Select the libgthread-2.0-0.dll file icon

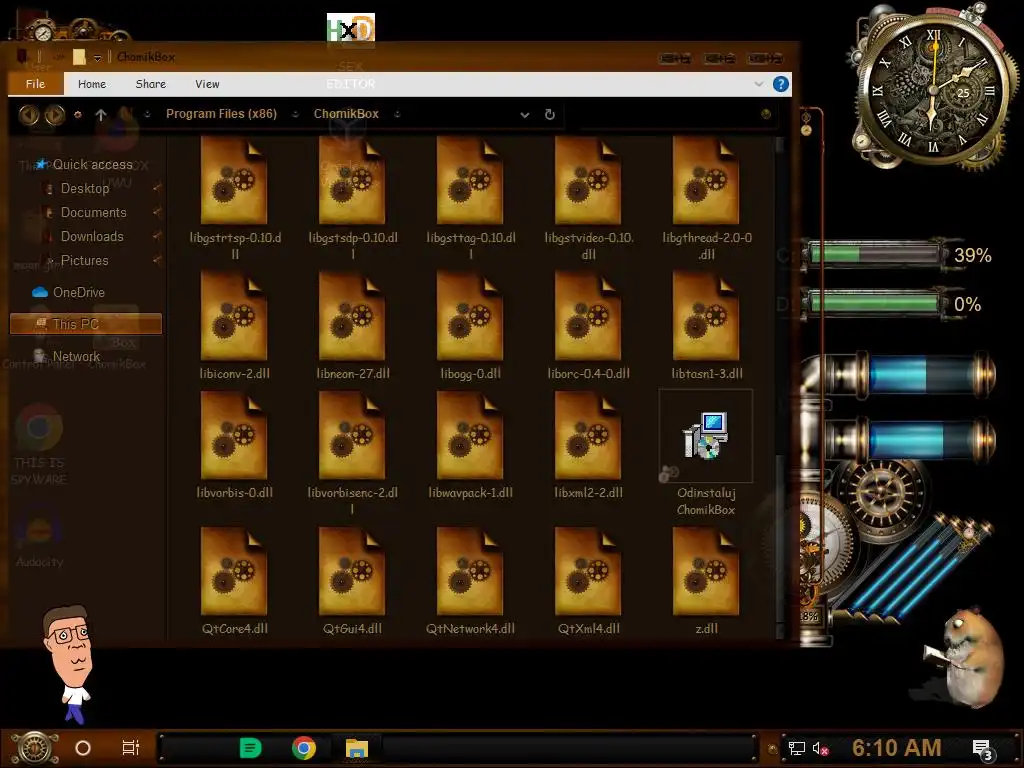pos(706,181)
